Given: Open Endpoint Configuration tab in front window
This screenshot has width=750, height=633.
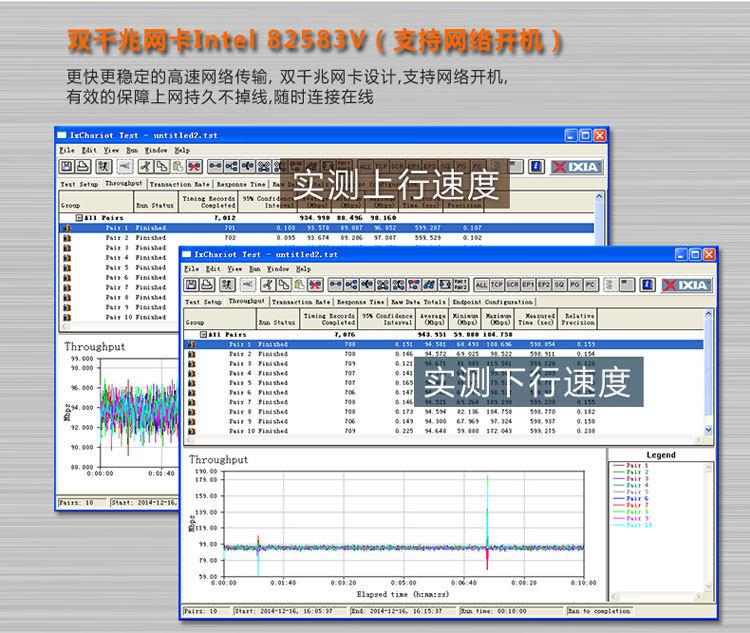Looking at the screenshot, I should coord(492,302).
